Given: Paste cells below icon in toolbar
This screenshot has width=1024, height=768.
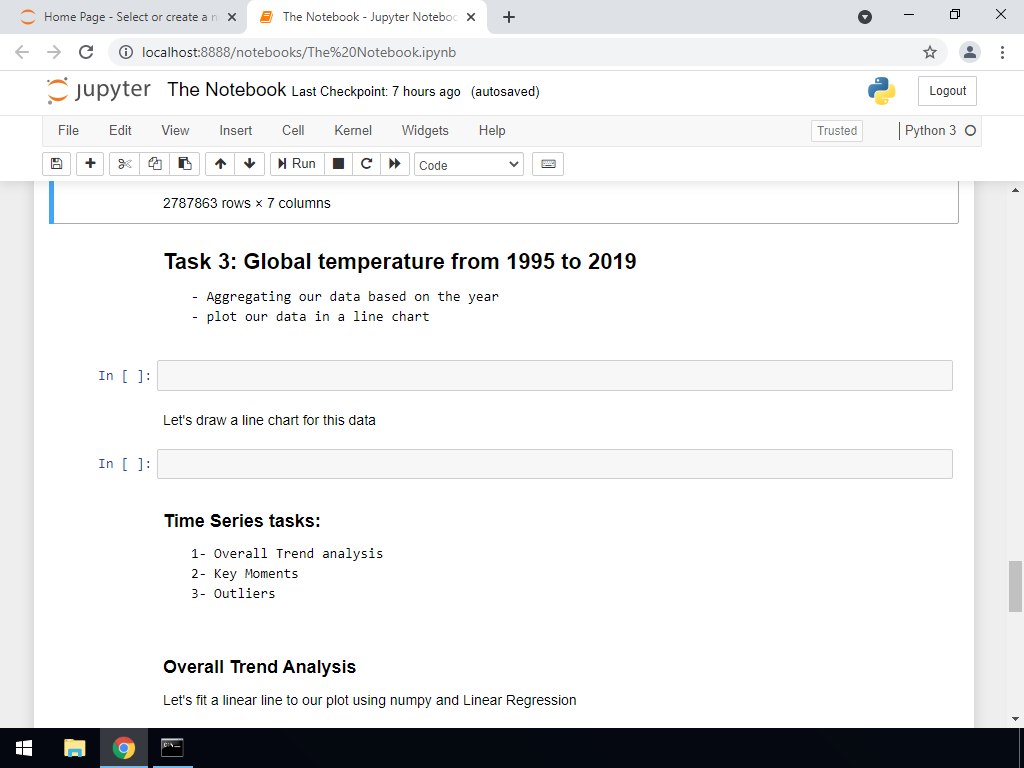Looking at the screenshot, I should tap(185, 164).
